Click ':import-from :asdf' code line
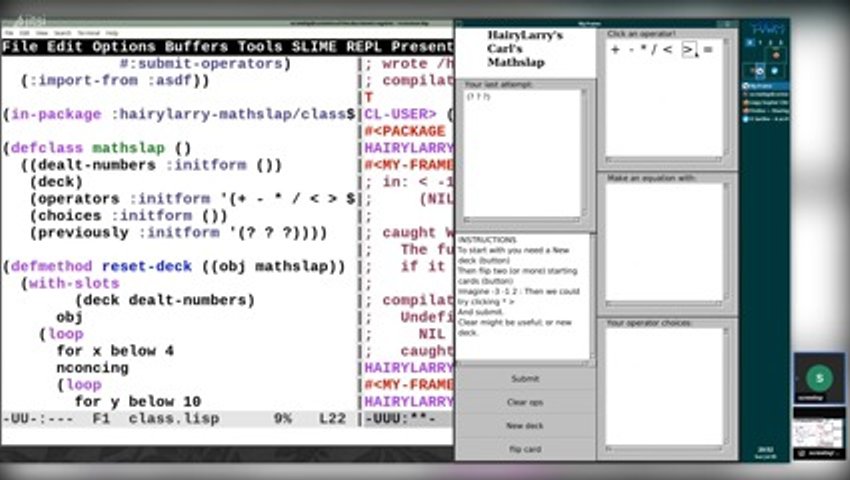 pos(115,80)
